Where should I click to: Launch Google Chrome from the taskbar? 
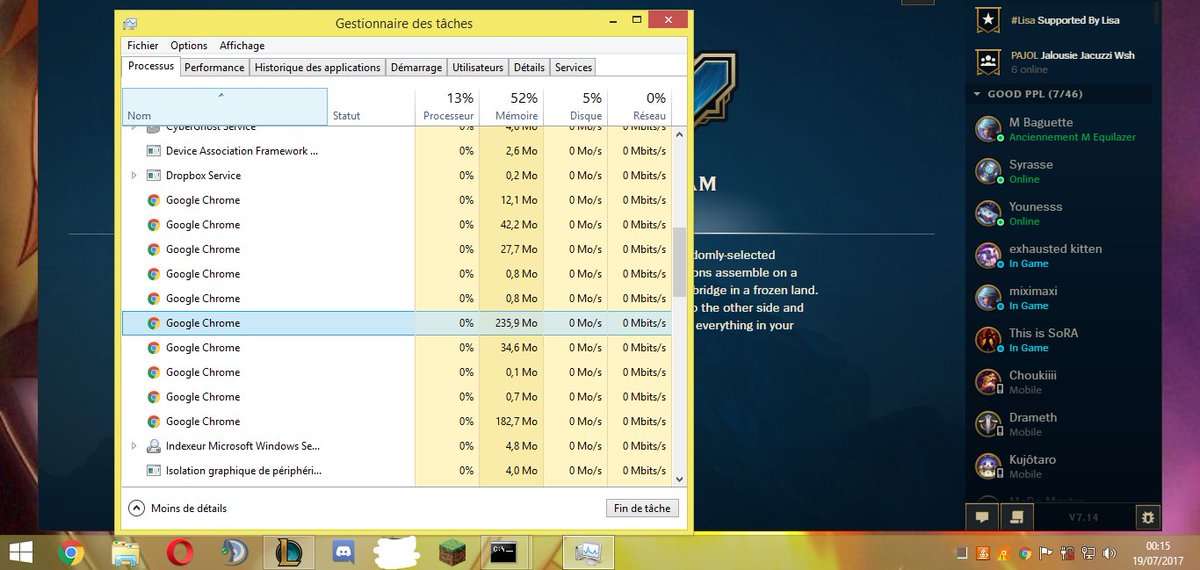(70, 551)
